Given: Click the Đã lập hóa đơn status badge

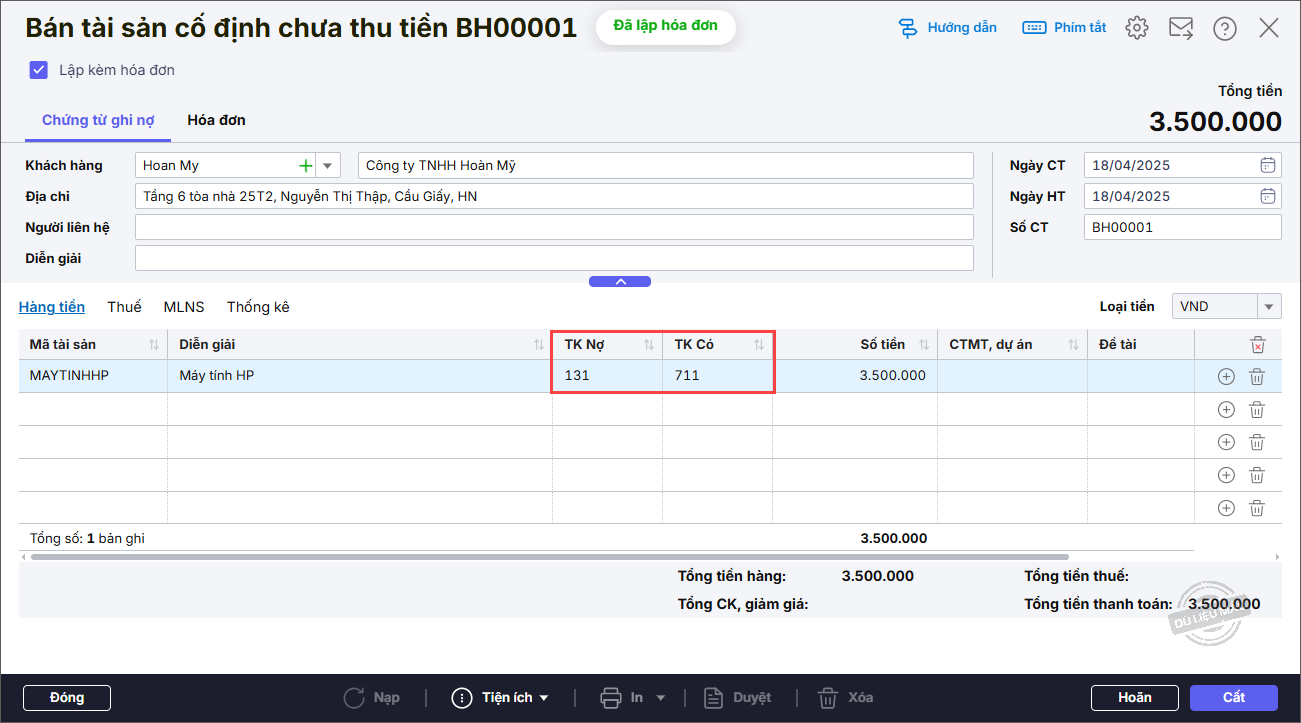Looking at the screenshot, I should point(666,26).
